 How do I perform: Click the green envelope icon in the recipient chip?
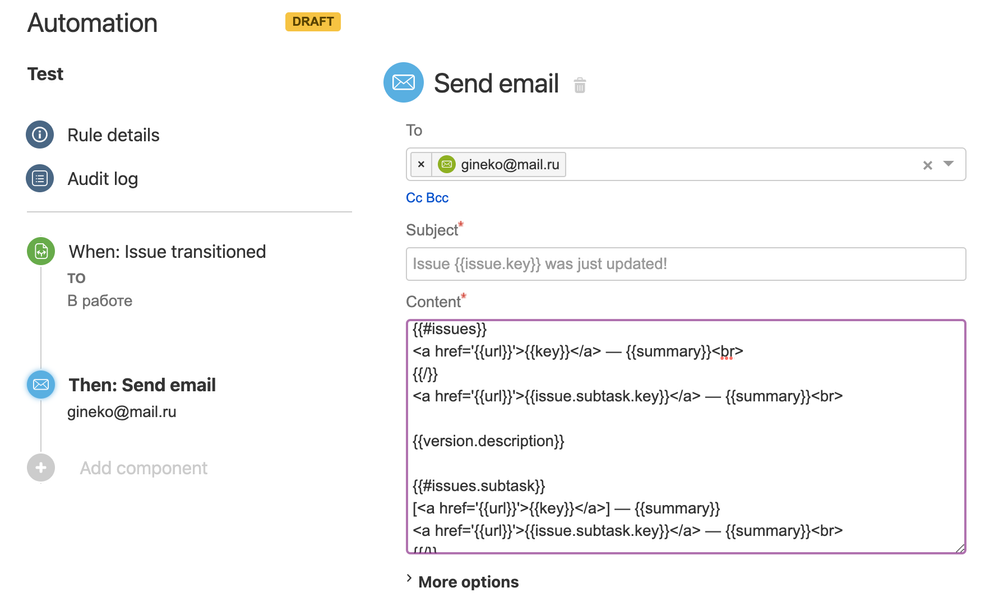pos(447,164)
